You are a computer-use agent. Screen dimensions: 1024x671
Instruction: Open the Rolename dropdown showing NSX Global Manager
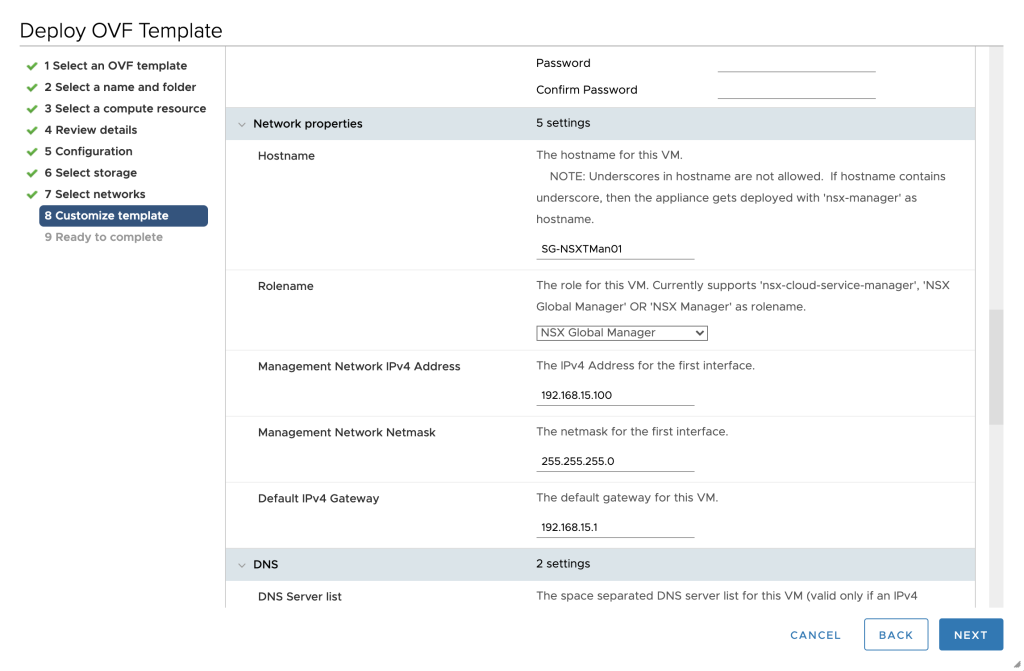click(622, 333)
